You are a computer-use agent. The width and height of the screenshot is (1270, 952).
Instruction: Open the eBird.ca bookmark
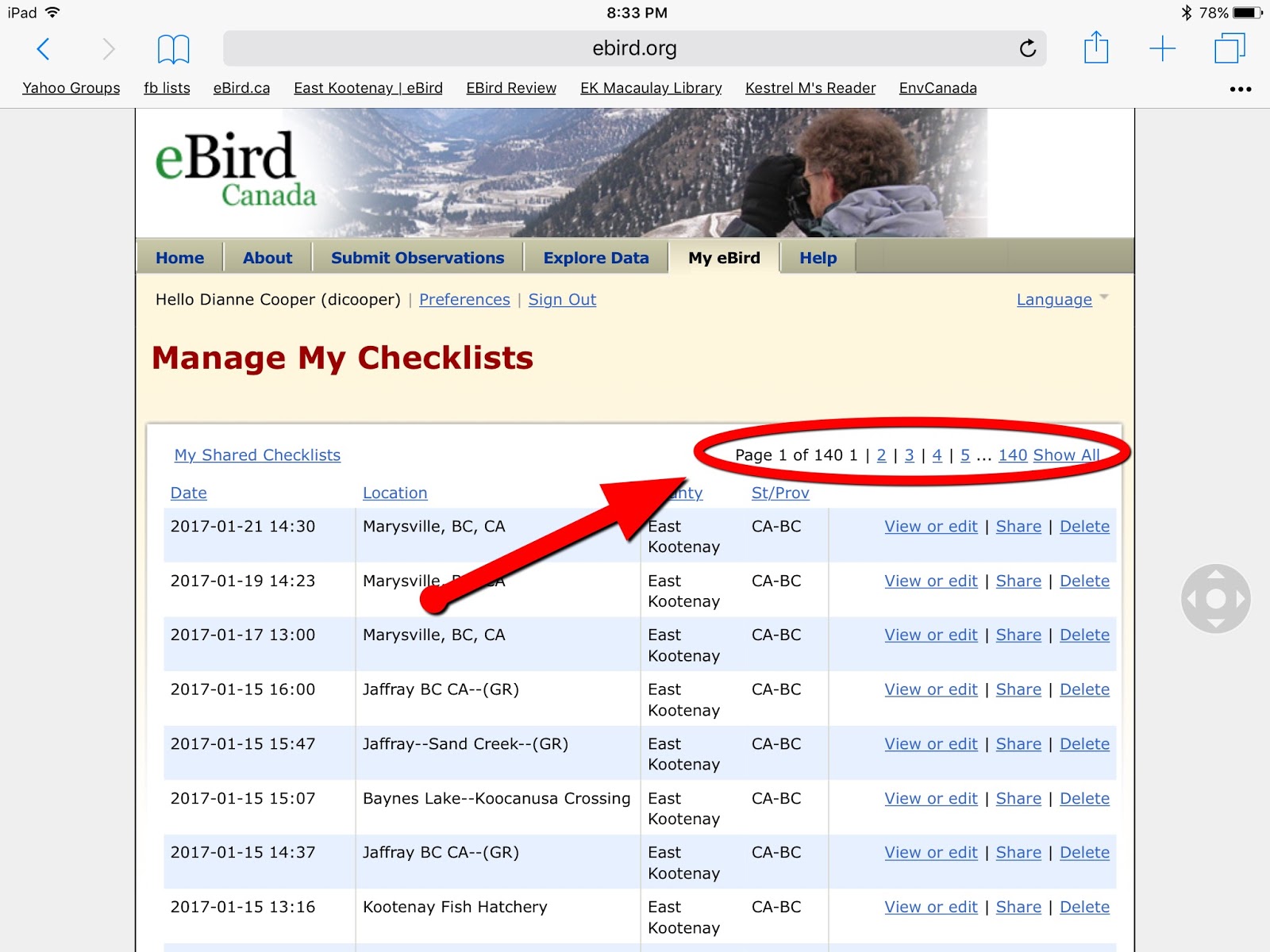241,88
